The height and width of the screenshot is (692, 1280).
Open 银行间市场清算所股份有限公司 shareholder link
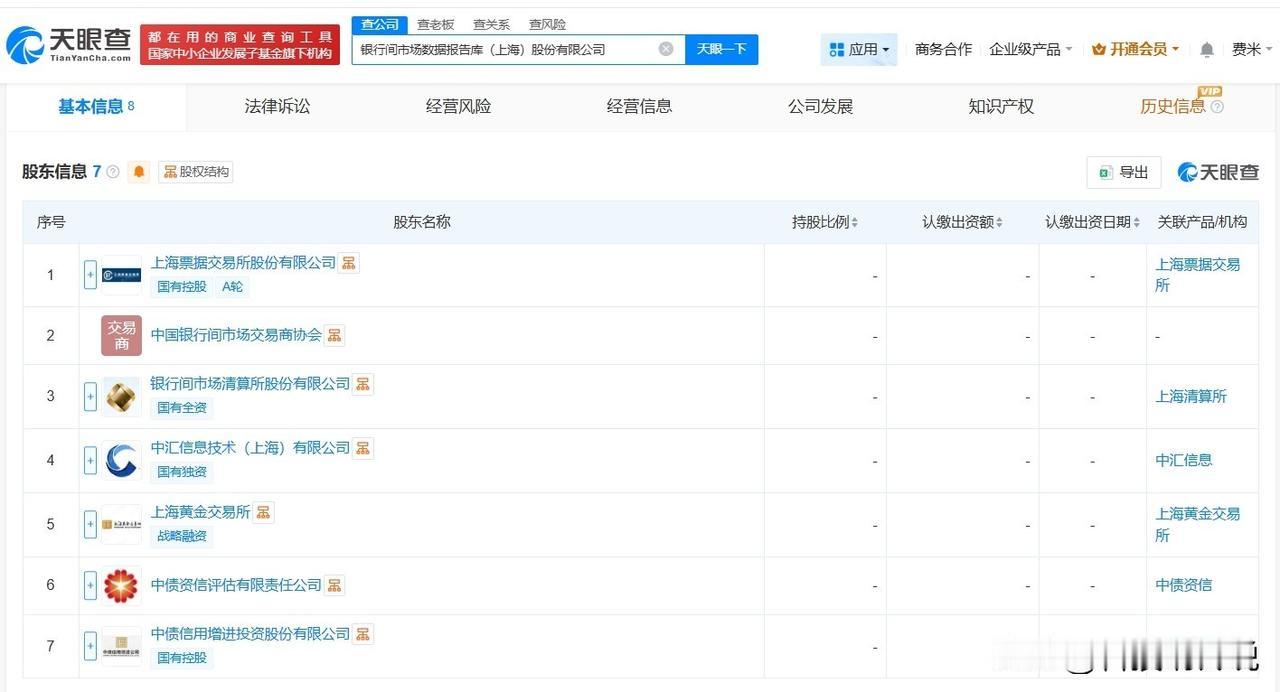point(250,384)
